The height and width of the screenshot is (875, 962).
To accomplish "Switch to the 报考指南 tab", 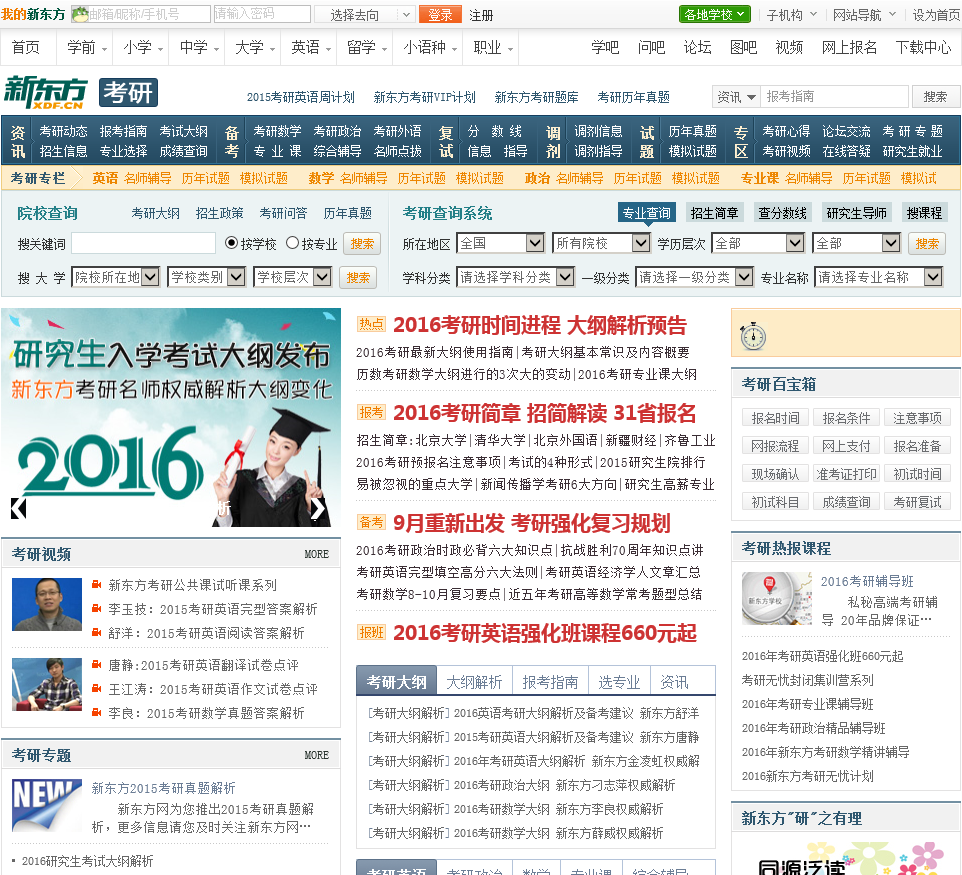I will (x=550, y=682).
